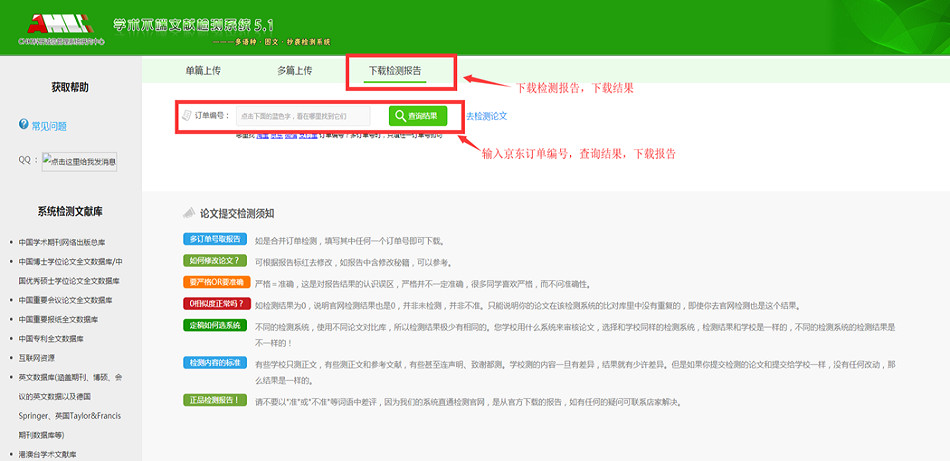This screenshot has height=461, width=950.
Task: Open the 常见问题 FAQ link
Action: 49,126
